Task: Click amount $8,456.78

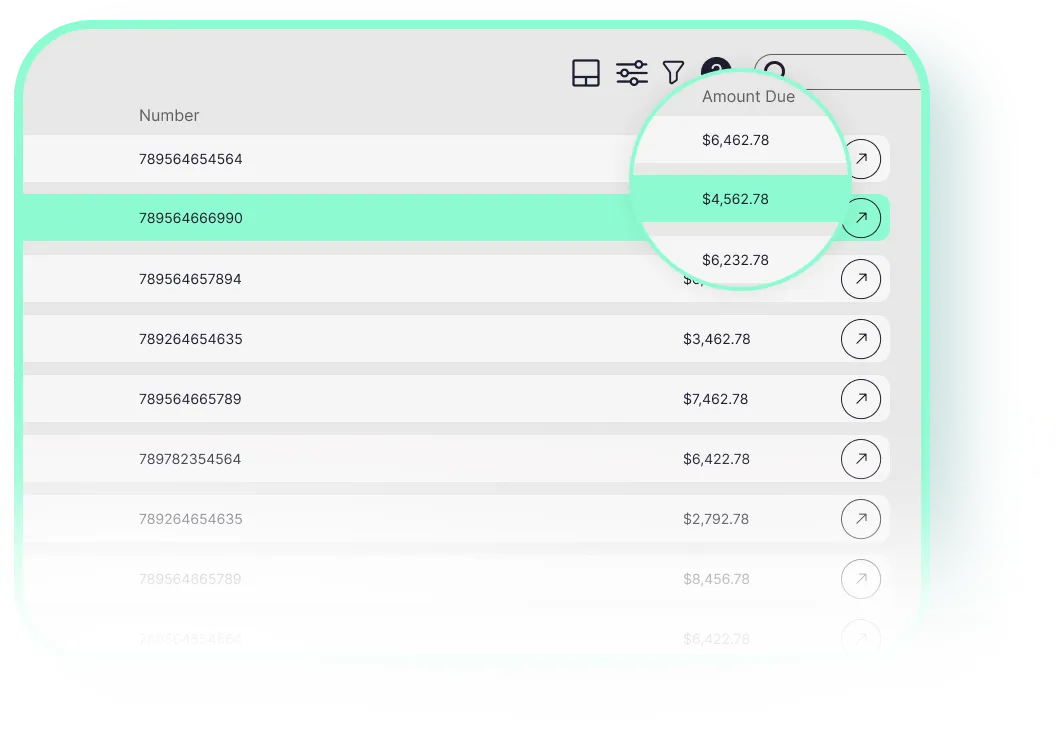Action: pyautogui.click(x=717, y=579)
